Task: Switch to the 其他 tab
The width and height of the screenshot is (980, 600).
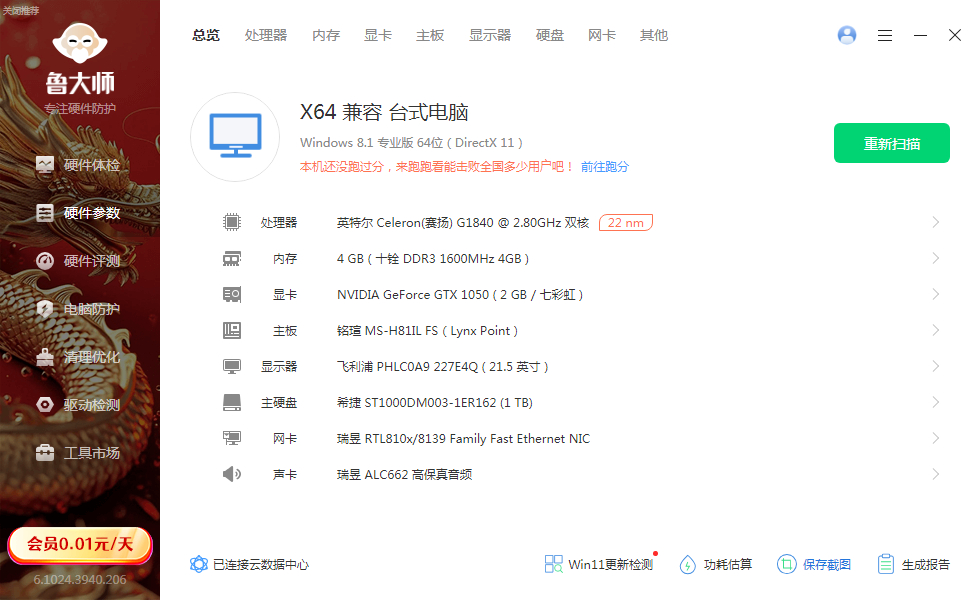Action: (654, 36)
